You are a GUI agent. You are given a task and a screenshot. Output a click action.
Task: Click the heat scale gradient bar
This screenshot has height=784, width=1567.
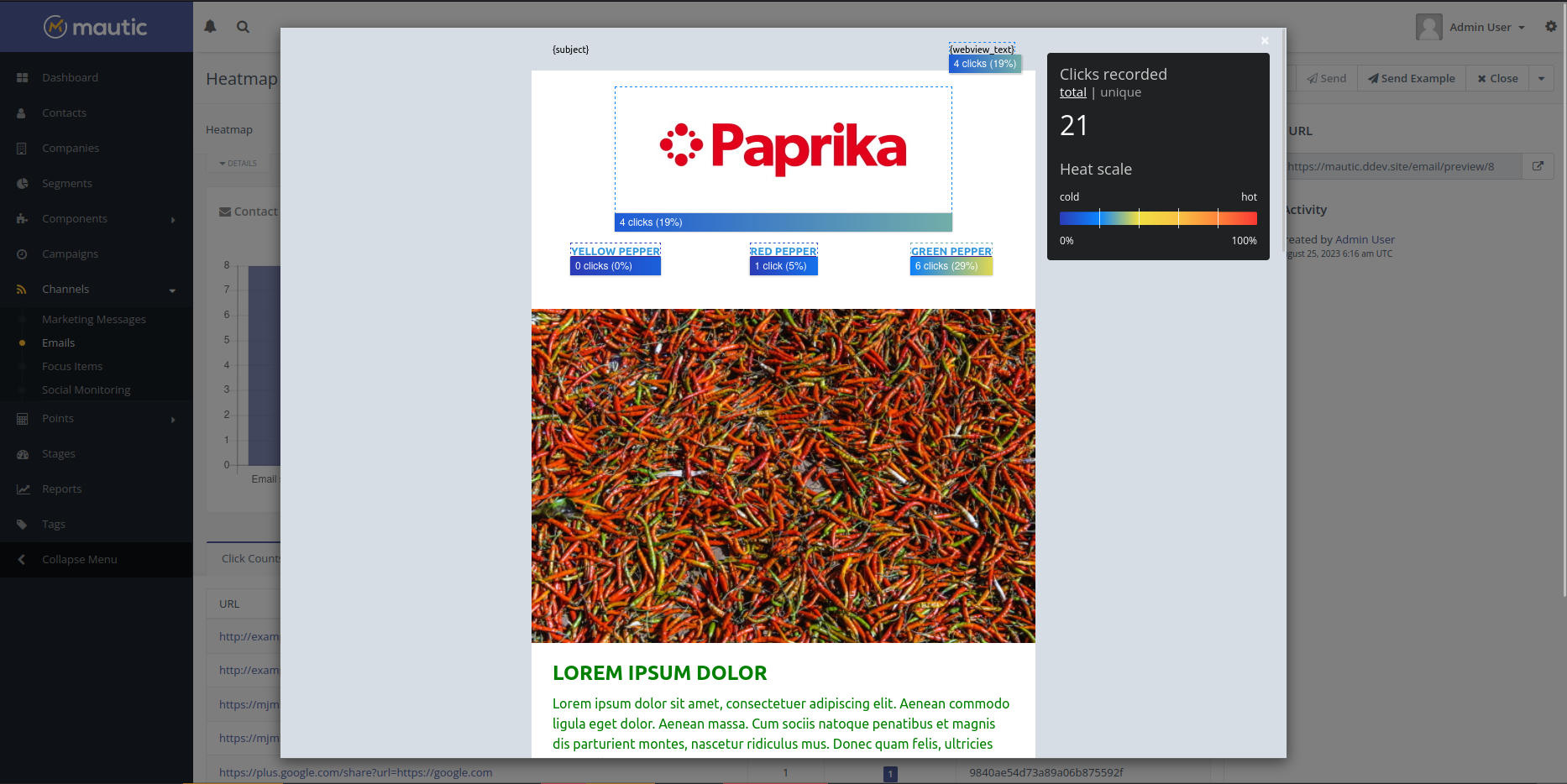1158,217
